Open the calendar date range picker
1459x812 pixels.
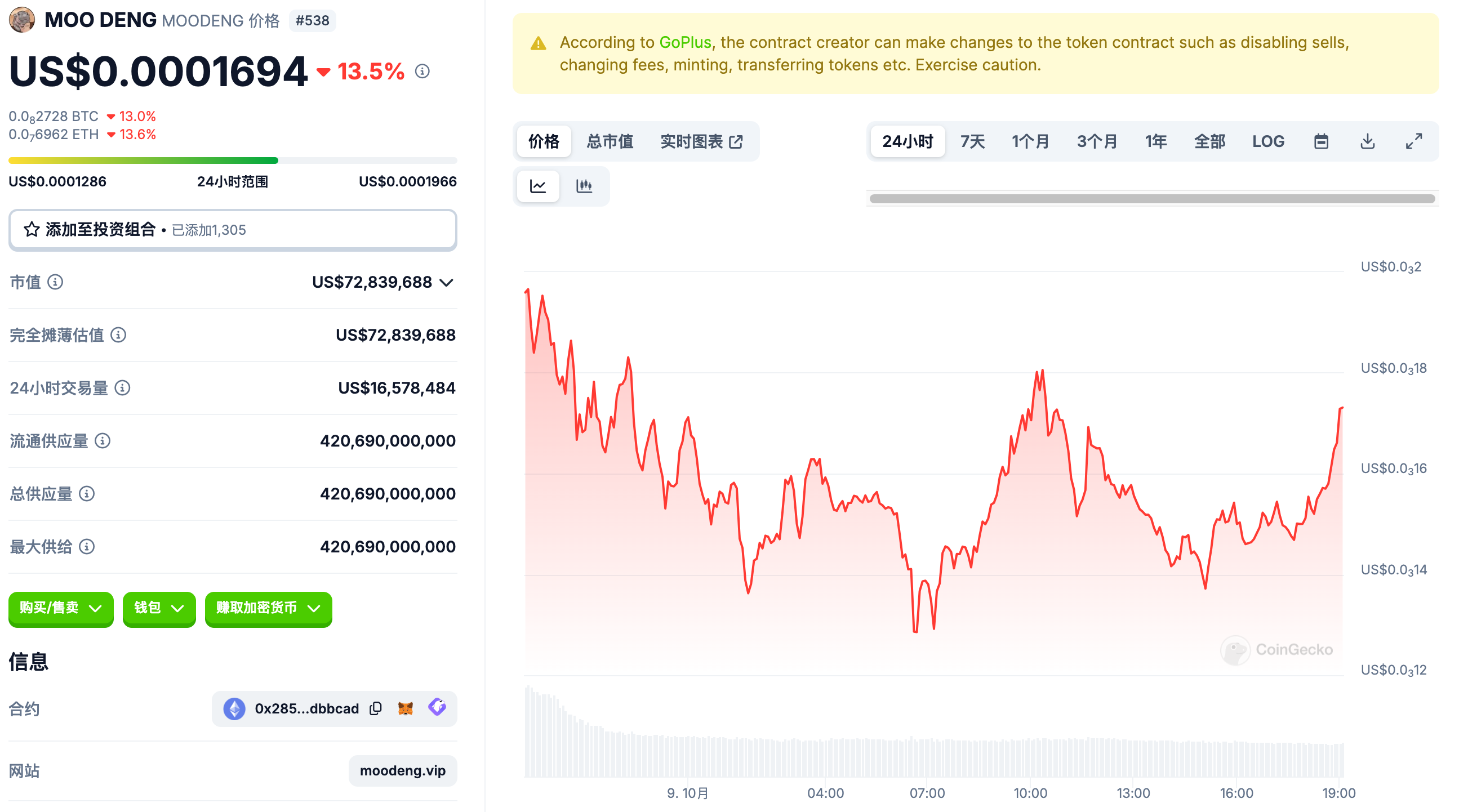point(1321,141)
